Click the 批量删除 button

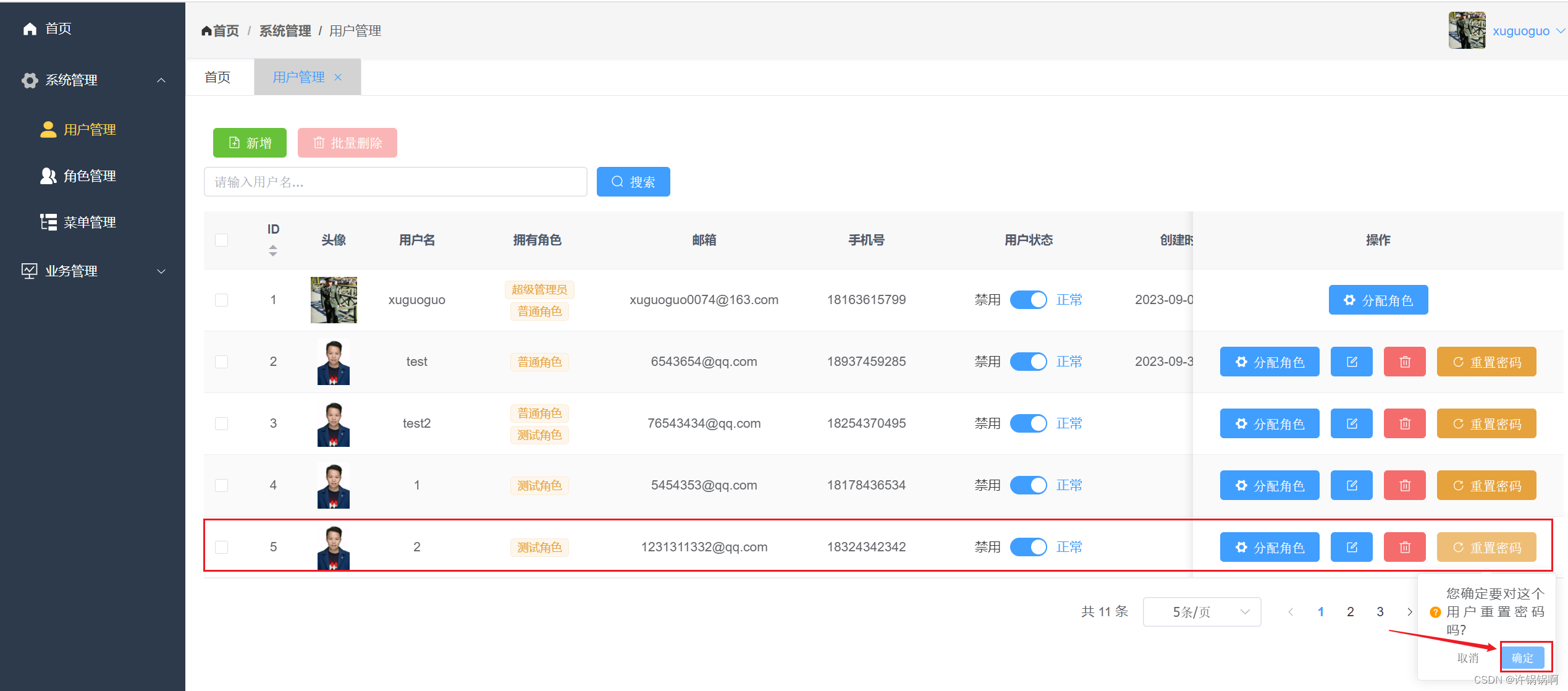pos(347,143)
